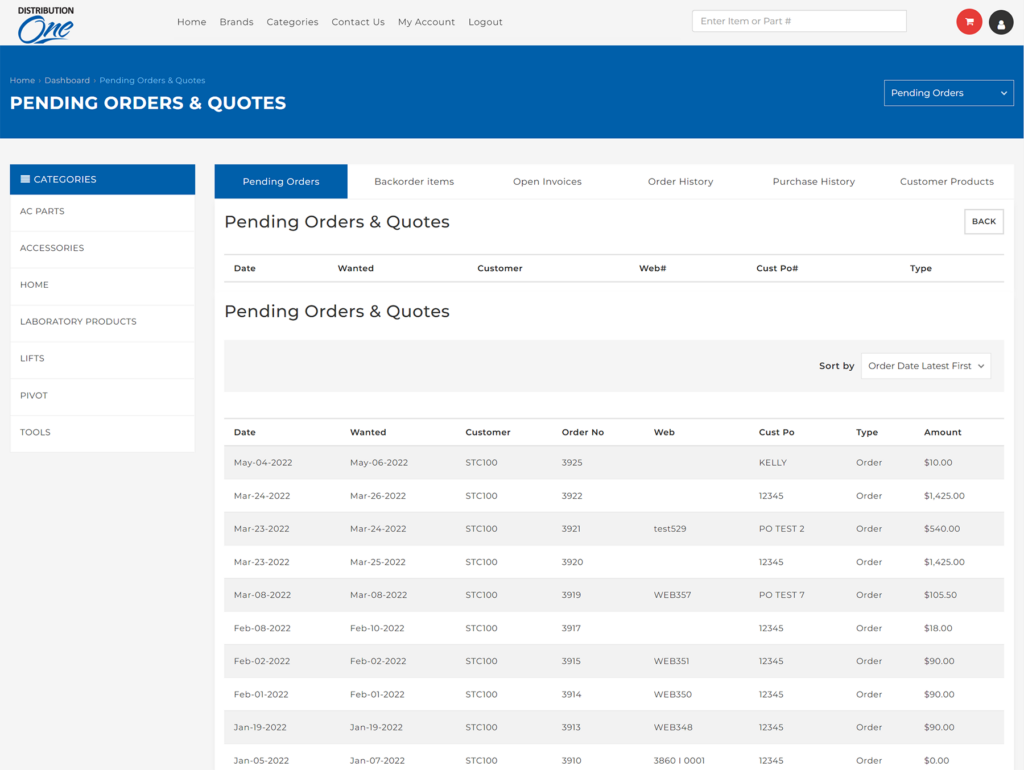
Task: Click order number 3915
Action: tap(571, 661)
